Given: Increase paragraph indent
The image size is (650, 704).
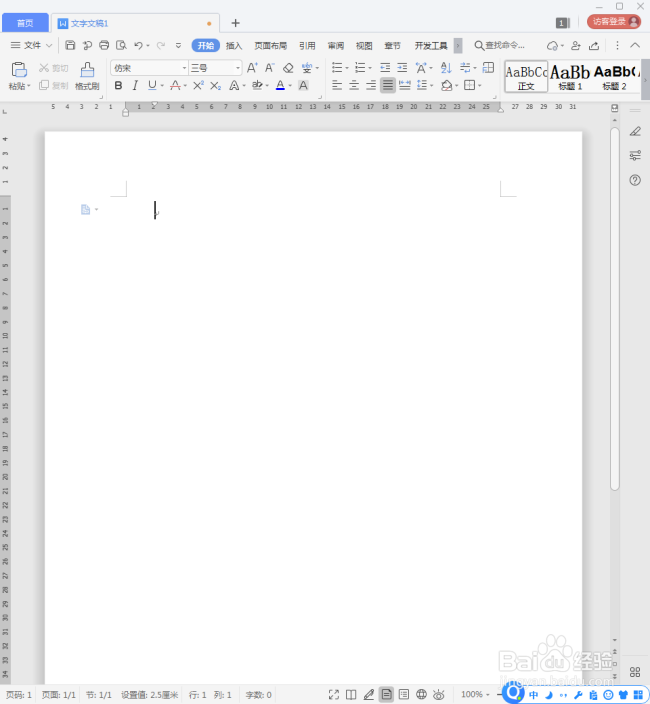Looking at the screenshot, I should click(402, 68).
